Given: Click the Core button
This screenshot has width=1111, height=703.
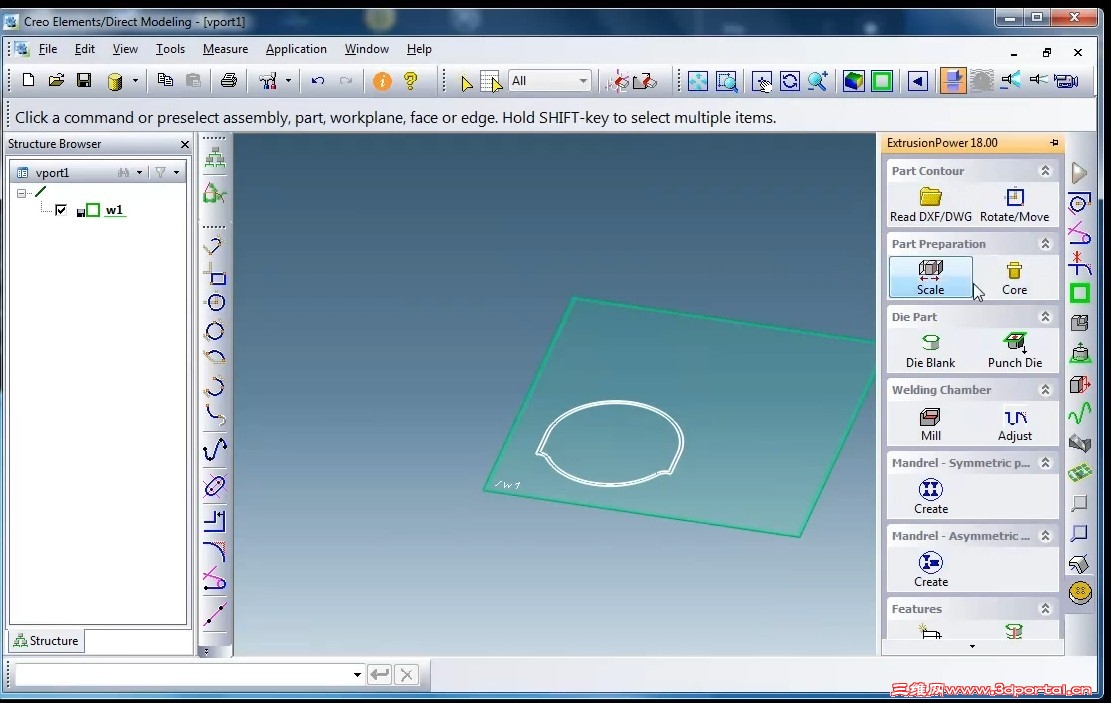Looking at the screenshot, I should [1015, 277].
